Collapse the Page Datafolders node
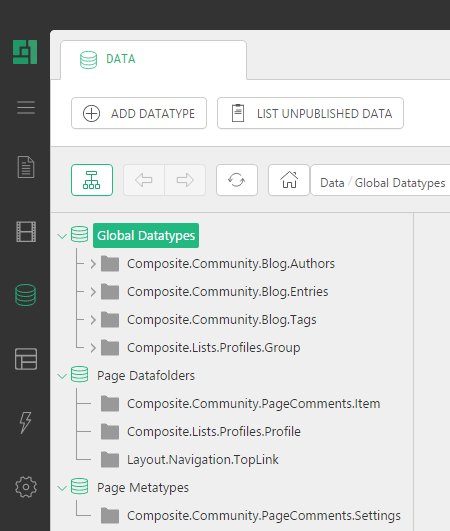 [x=62, y=376]
